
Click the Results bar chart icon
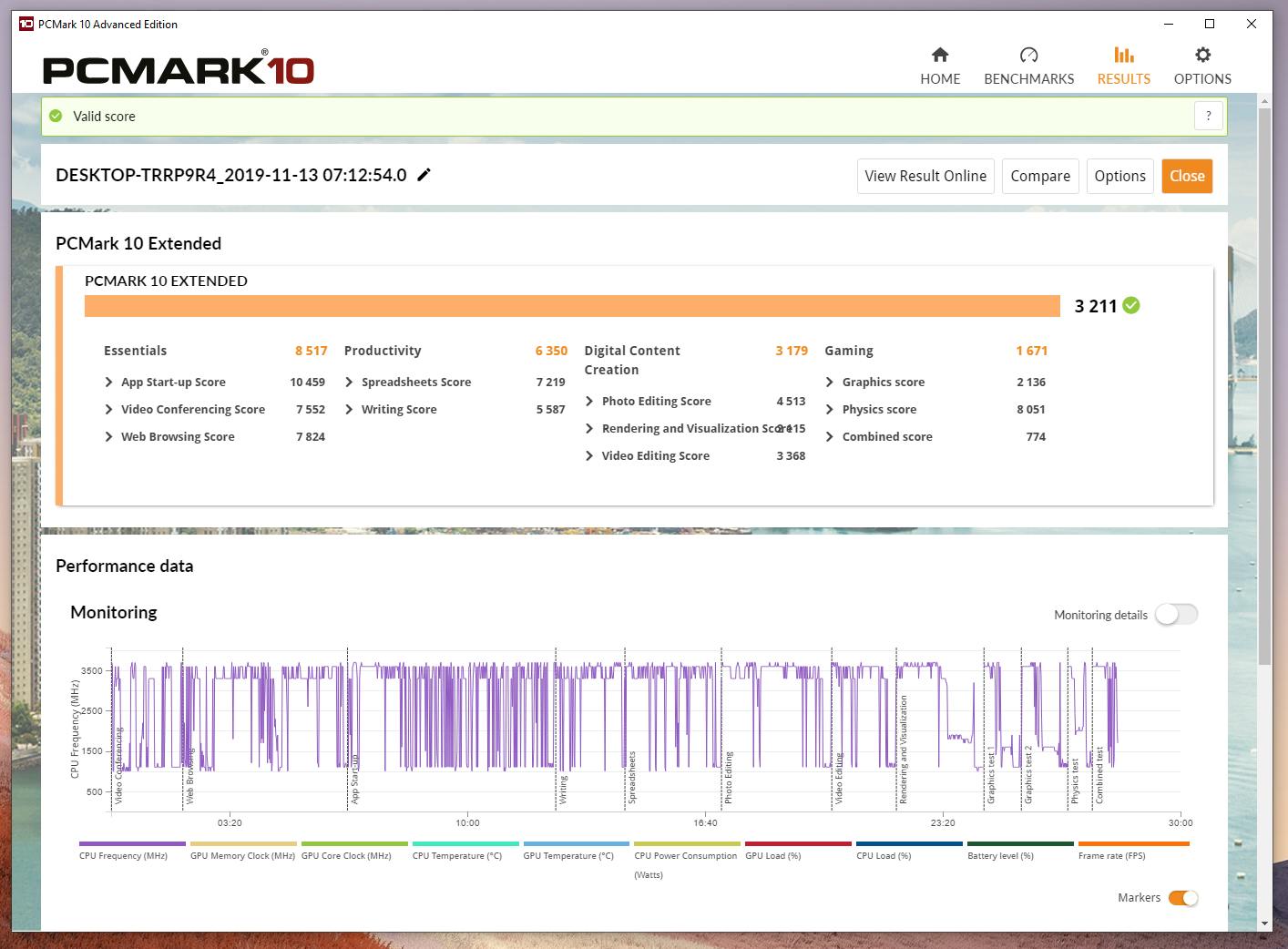click(1123, 56)
